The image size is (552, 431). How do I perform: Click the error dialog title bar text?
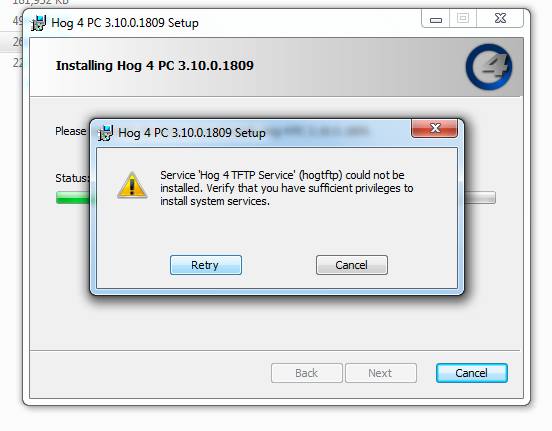click(192, 133)
